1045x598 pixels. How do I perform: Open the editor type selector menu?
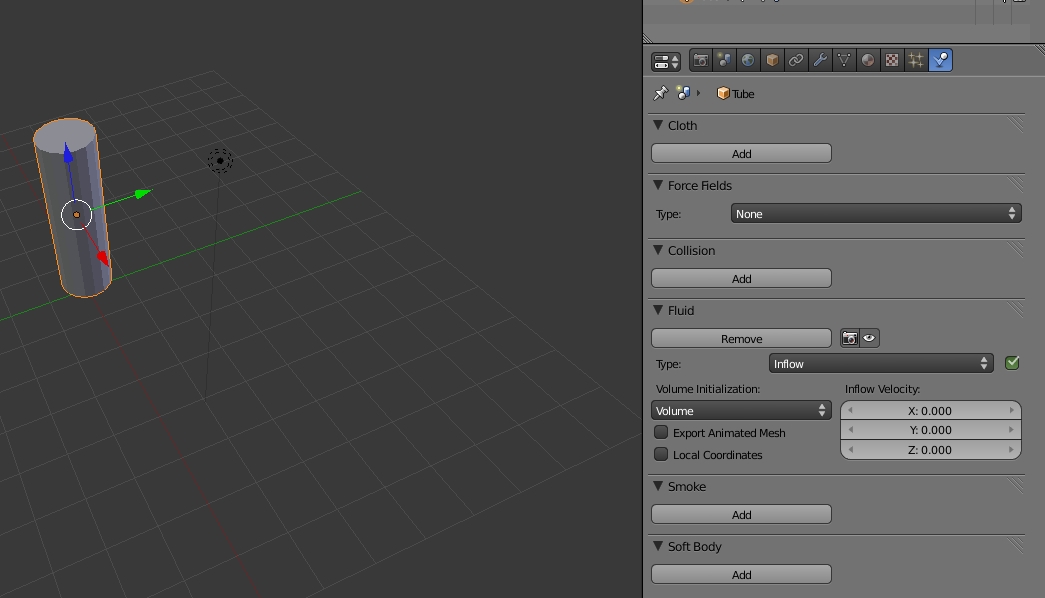[666, 61]
